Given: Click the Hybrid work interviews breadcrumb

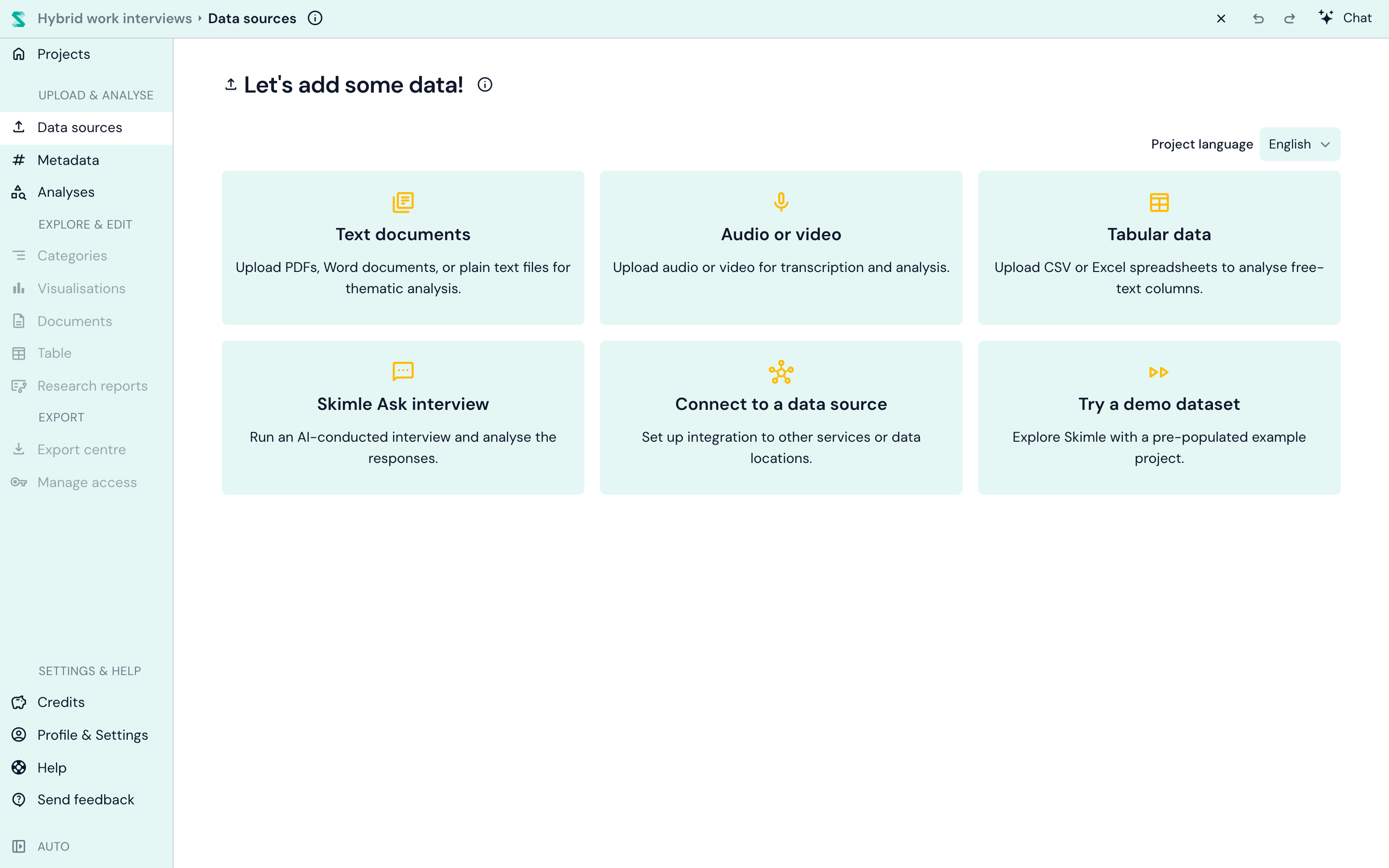Looking at the screenshot, I should pyautogui.click(x=115, y=18).
